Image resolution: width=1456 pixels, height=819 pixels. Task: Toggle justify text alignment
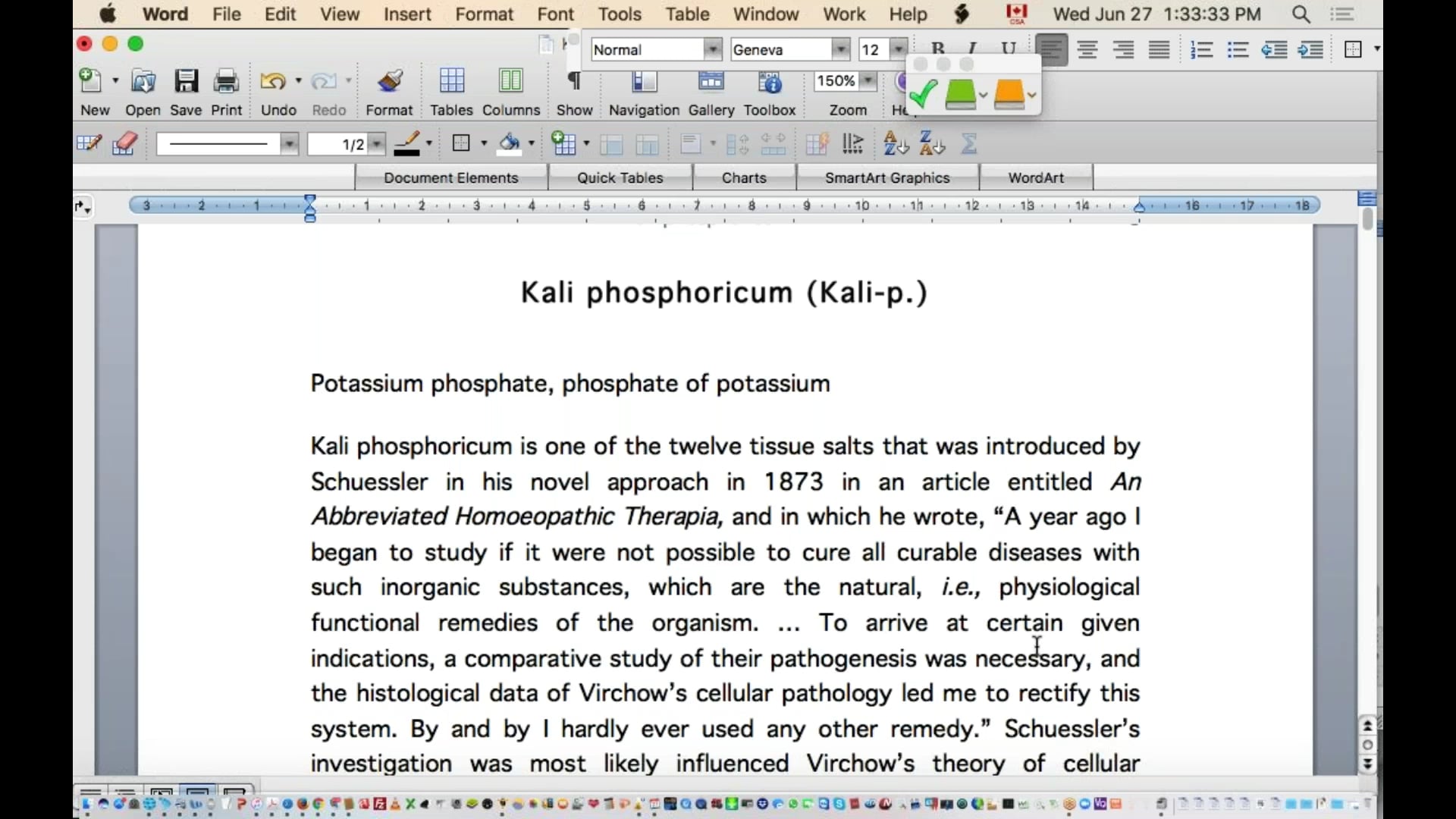coord(1159,50)
